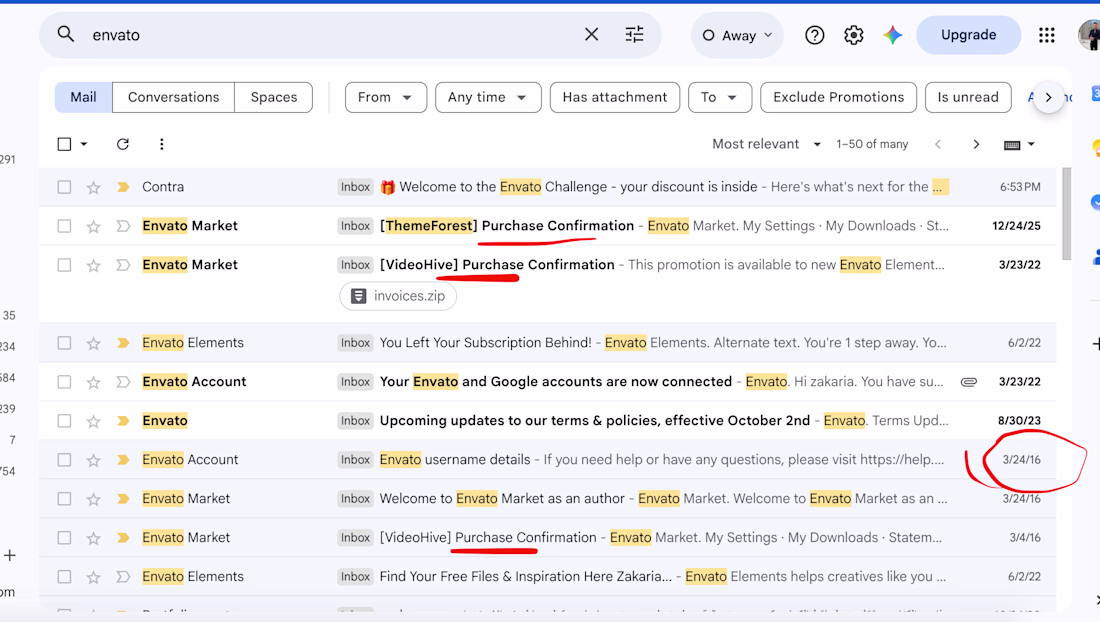
Task: Switch to the Conversations tab
Action: (x=173, y=97)
